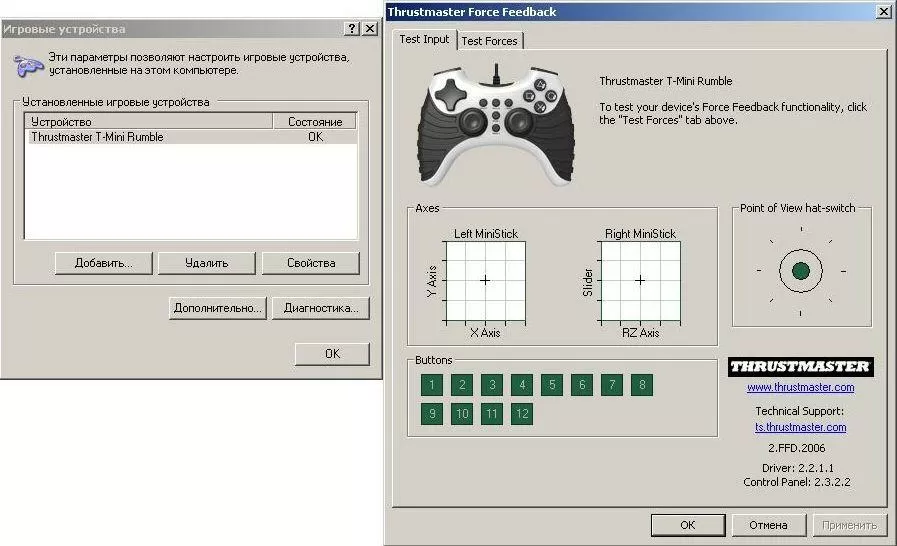Close the Thrustmaster Force Feedback window

click(x=884, y=11)
